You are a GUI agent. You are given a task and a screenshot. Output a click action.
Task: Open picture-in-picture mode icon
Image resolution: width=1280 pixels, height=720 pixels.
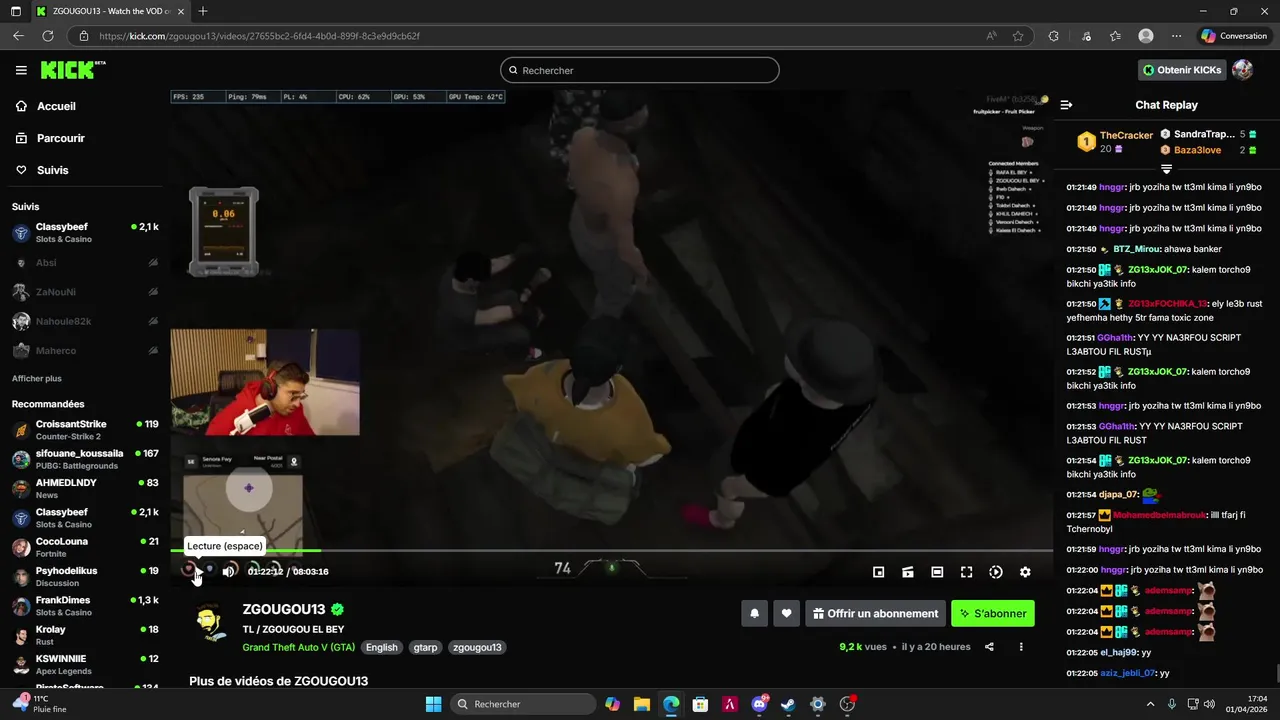pos(878,572)
